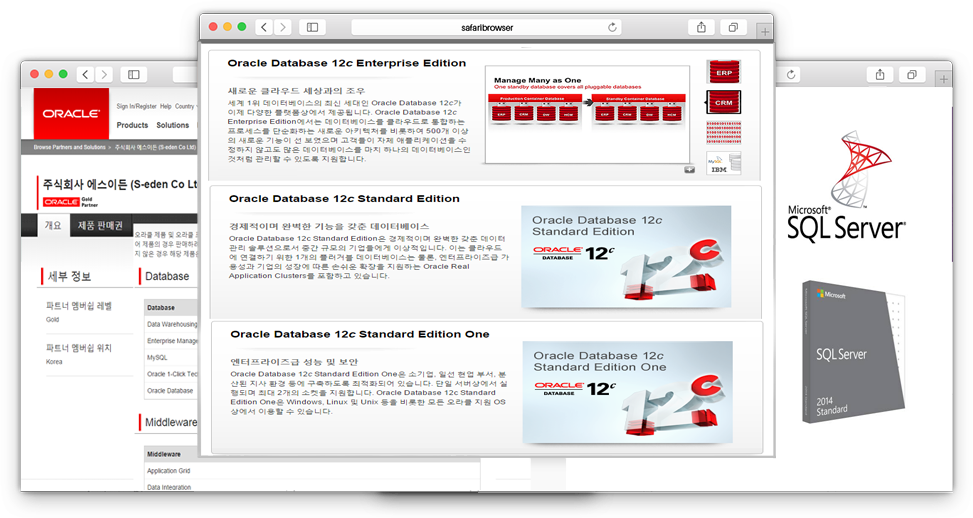Click the CRM database icon

click(724, 102)
